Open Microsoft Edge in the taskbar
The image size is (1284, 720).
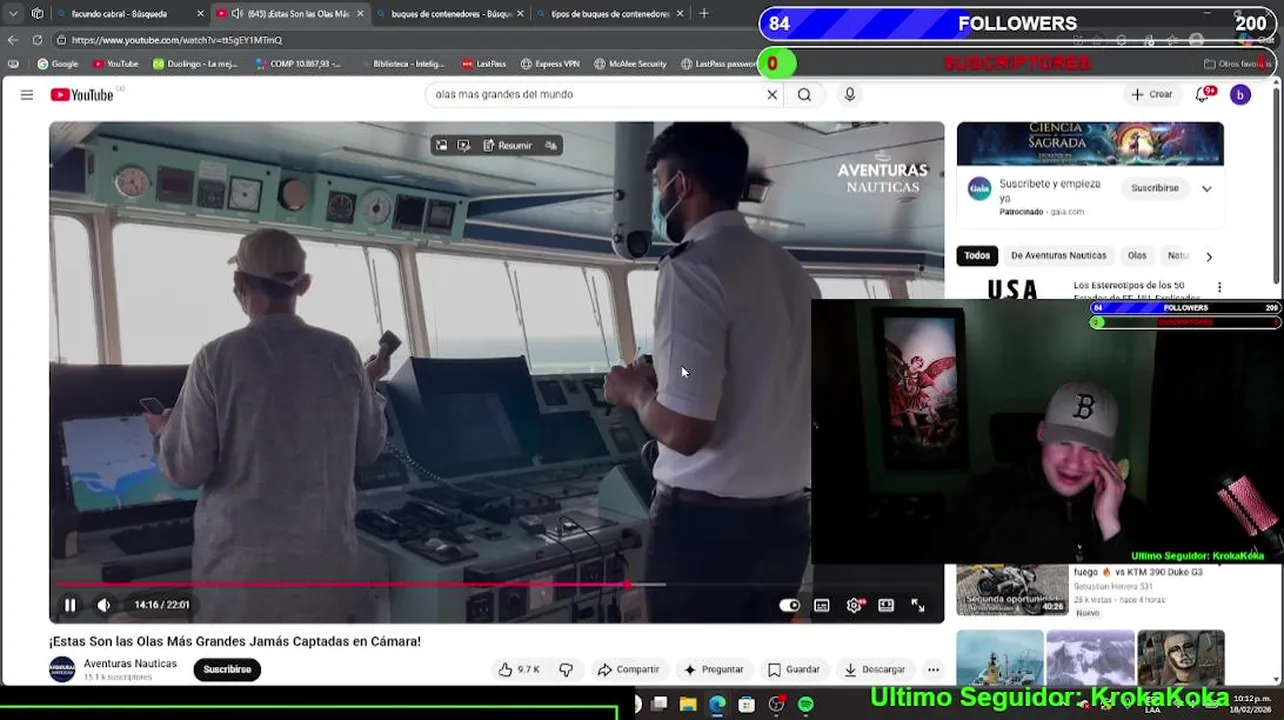coord(717,705)
